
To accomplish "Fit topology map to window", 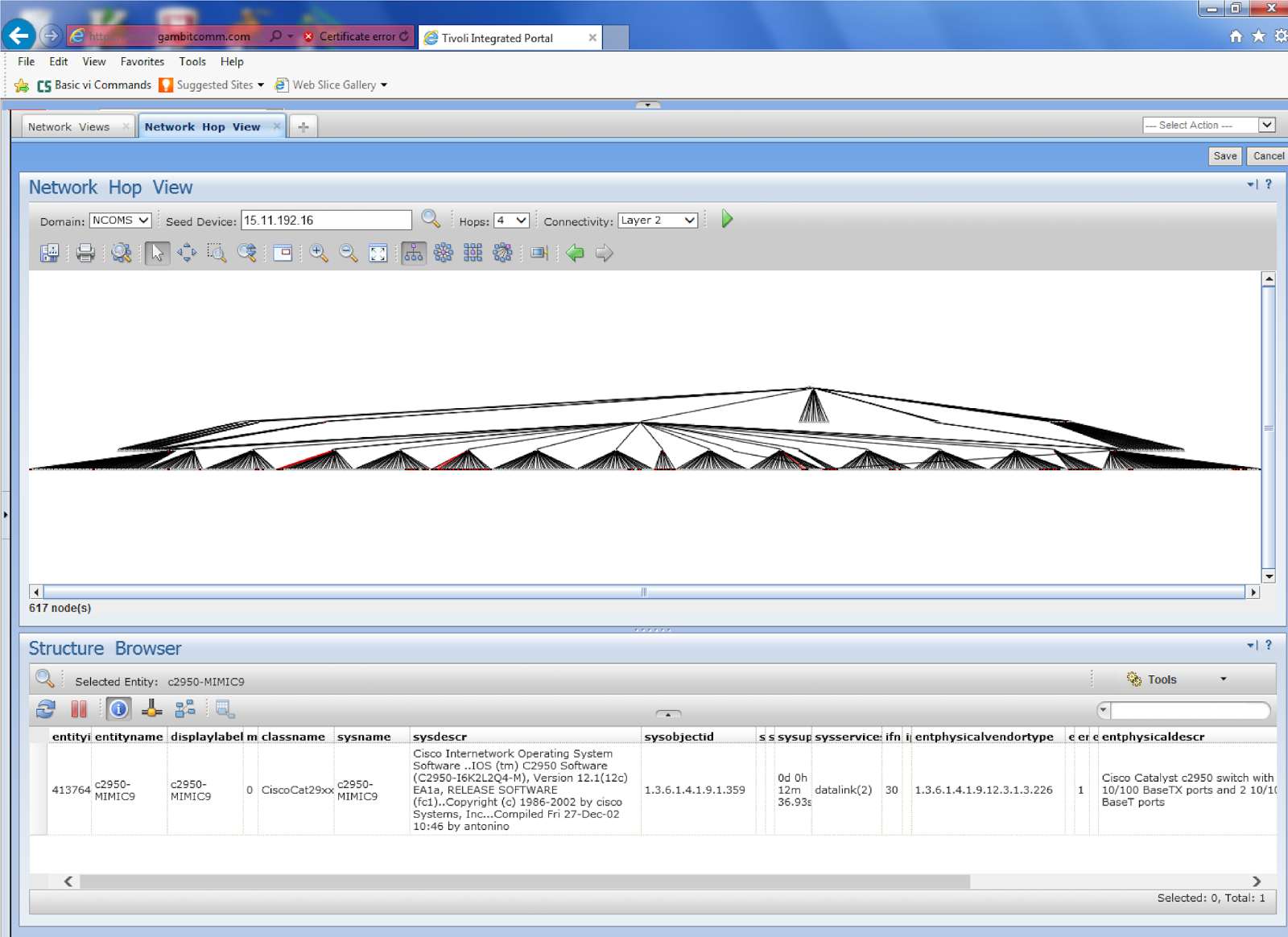I will pos(377,253).
